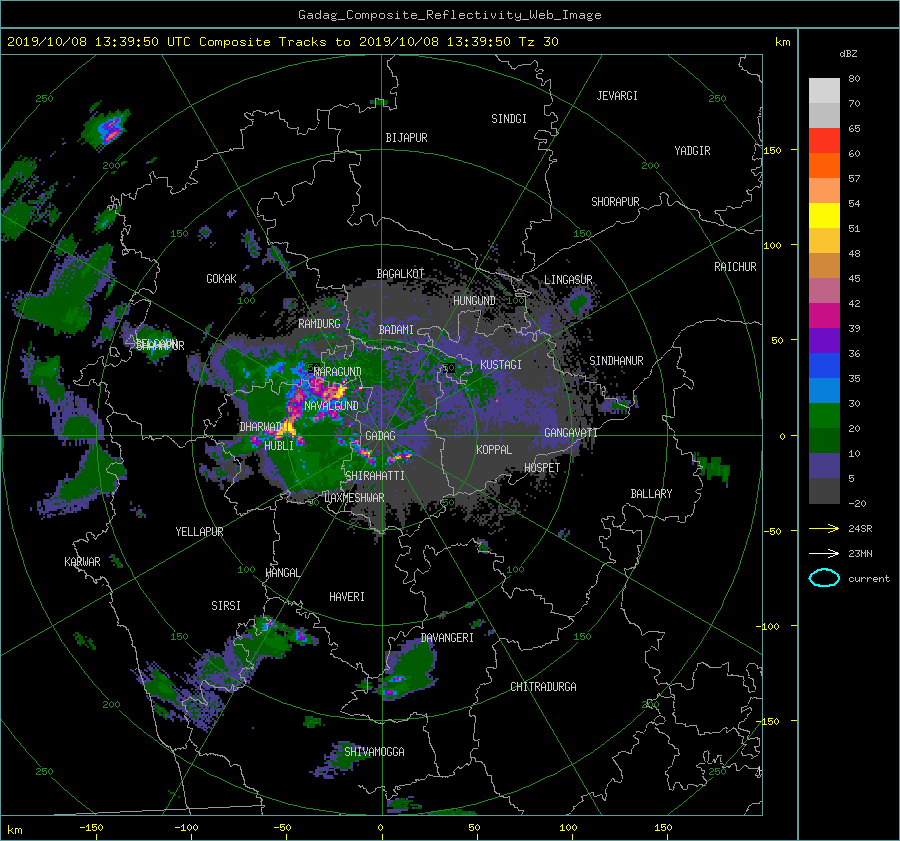Click the LINGASUR city label
Viewport: 900px width, 841px height.
[568, 280]
